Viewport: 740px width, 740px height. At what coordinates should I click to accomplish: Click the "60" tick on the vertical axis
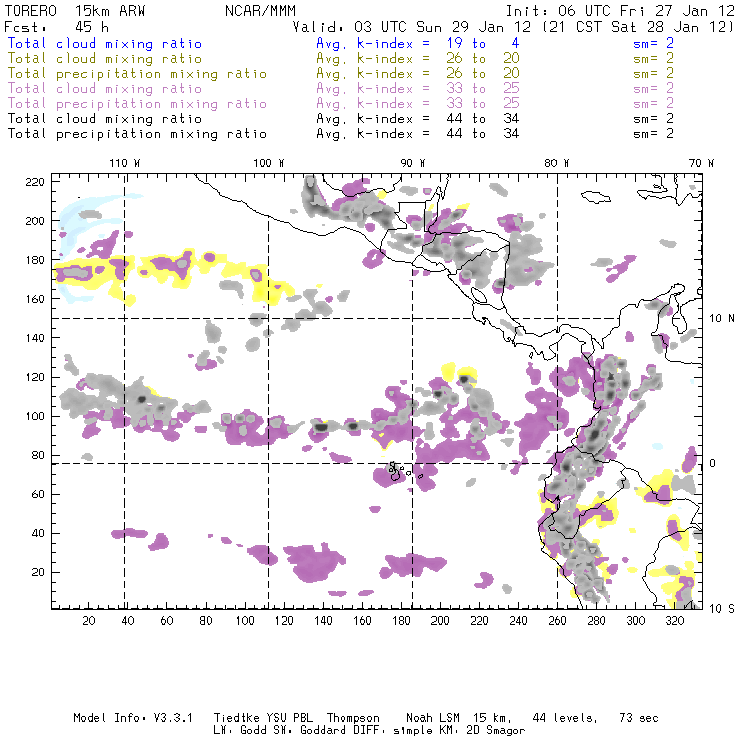[x=38, y=494]
